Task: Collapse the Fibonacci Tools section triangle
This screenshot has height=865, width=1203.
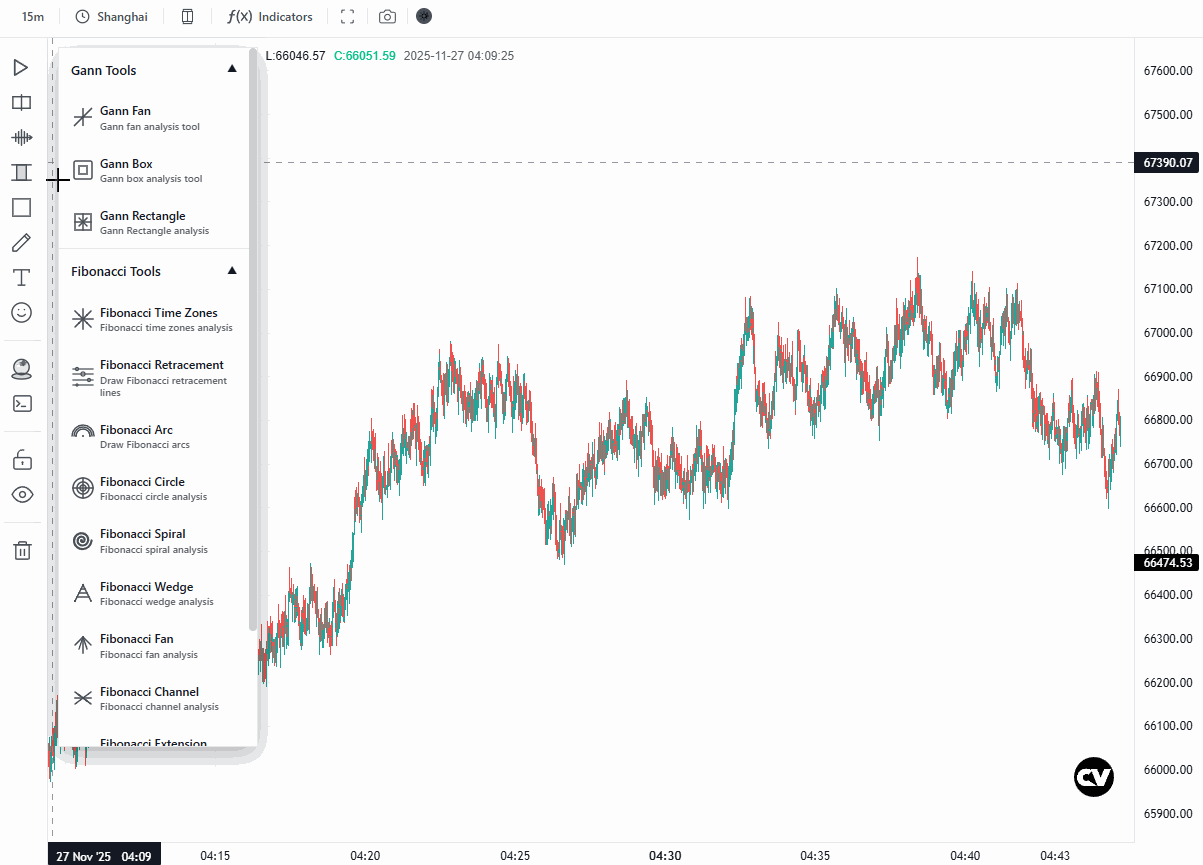Action: point(232,270)
